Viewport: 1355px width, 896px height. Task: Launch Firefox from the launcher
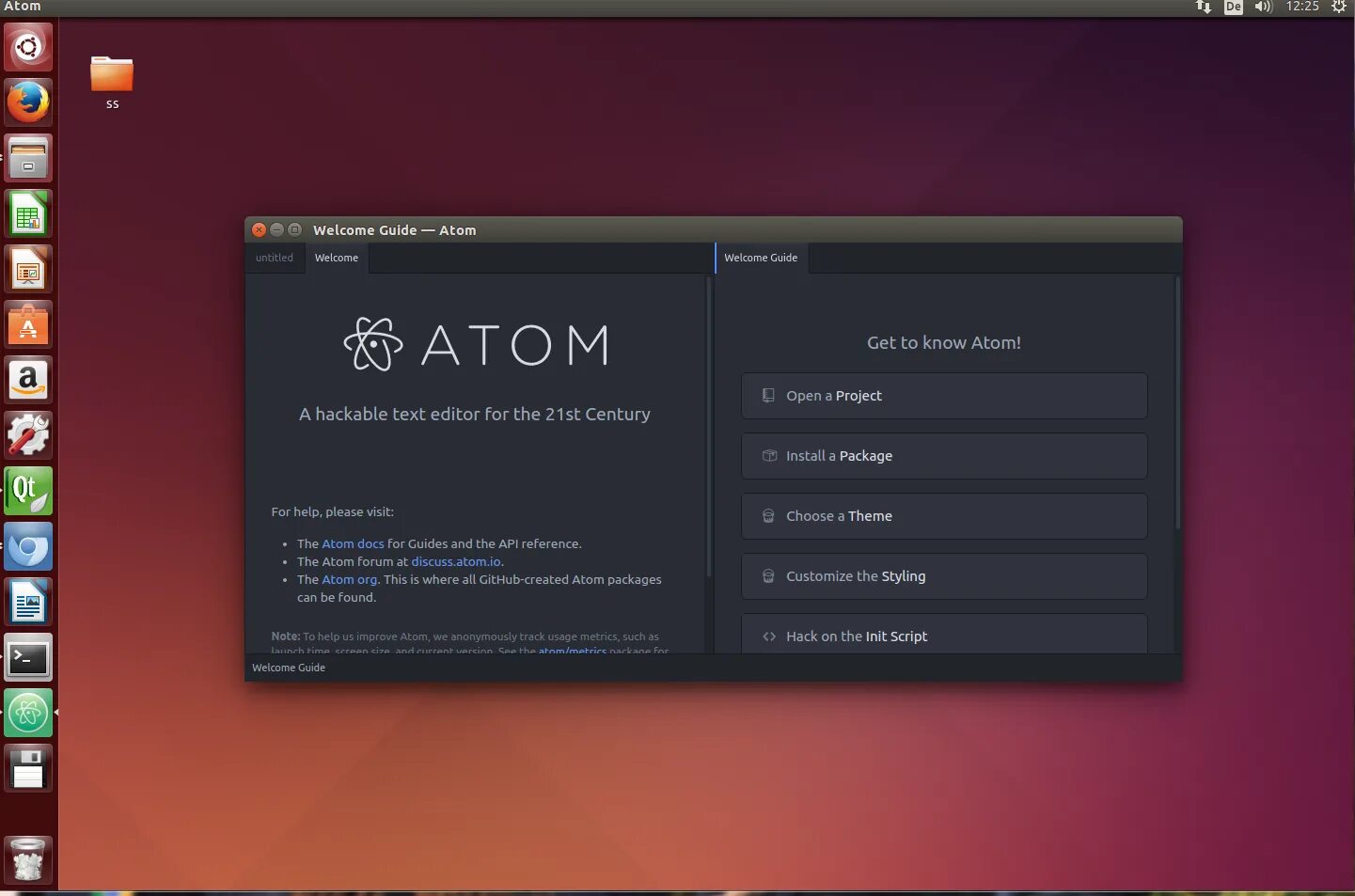click(x=27, y=102)
